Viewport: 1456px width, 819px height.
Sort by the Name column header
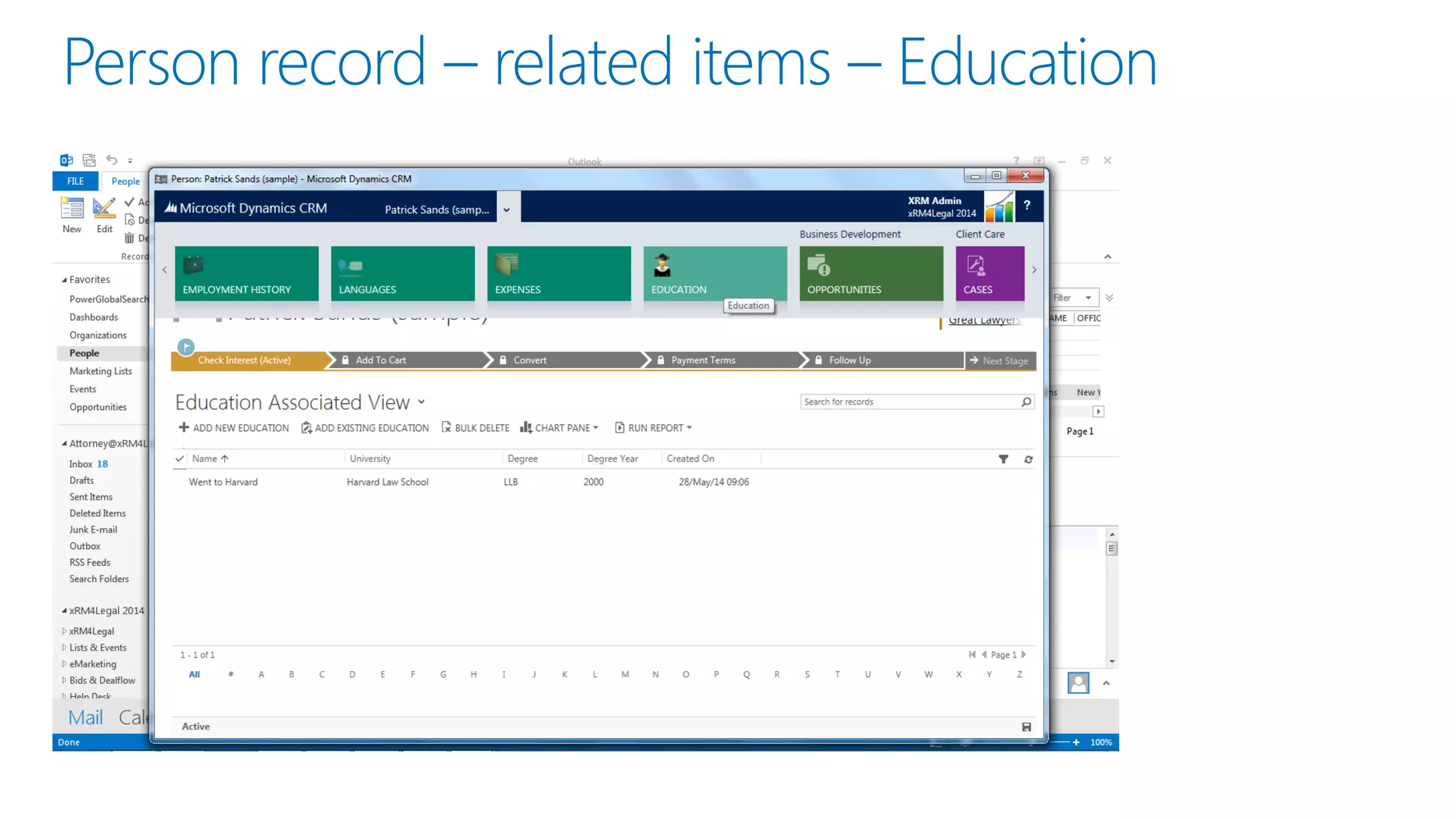click(210, 459)
